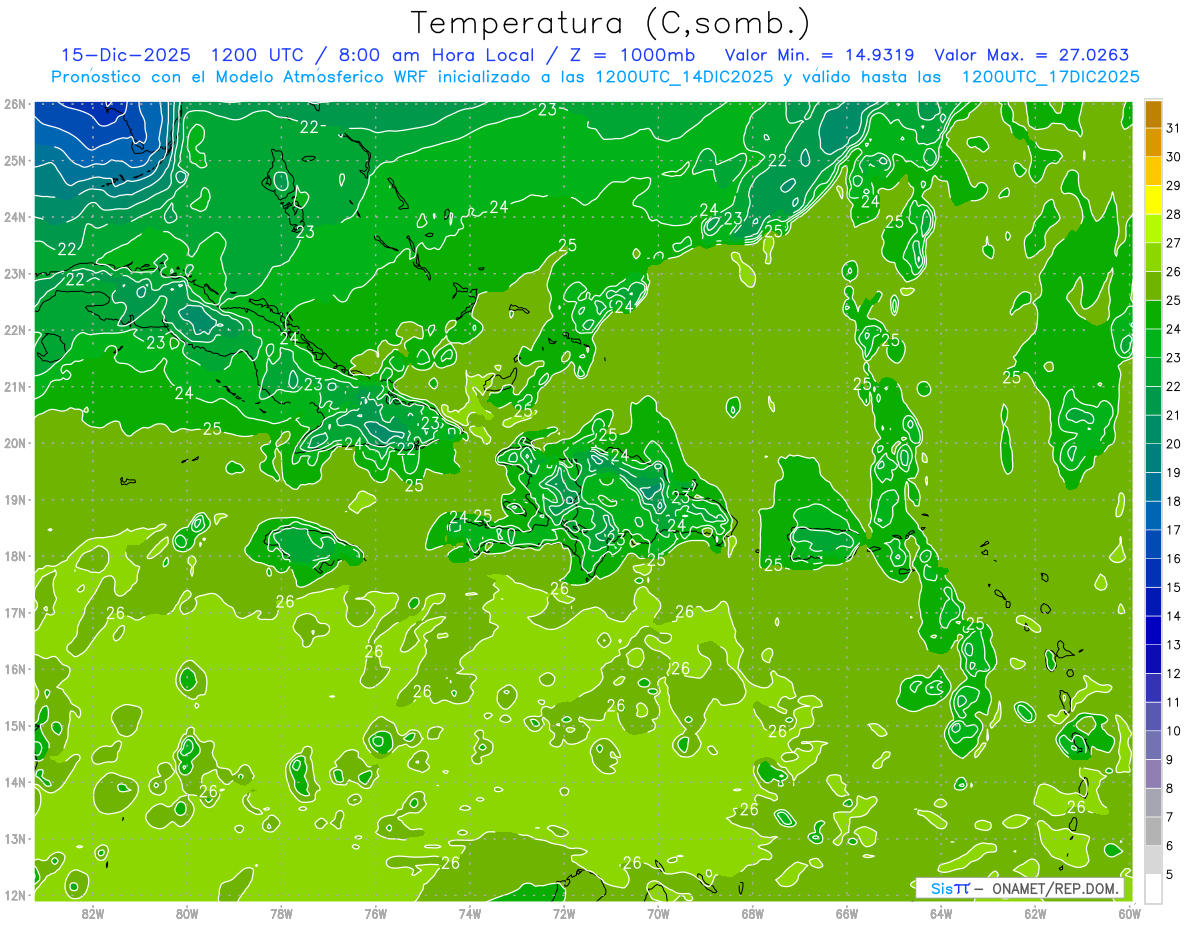Click the 70W longitude axis label
This screenshot has height=927, width=1200.
(658, 913)
